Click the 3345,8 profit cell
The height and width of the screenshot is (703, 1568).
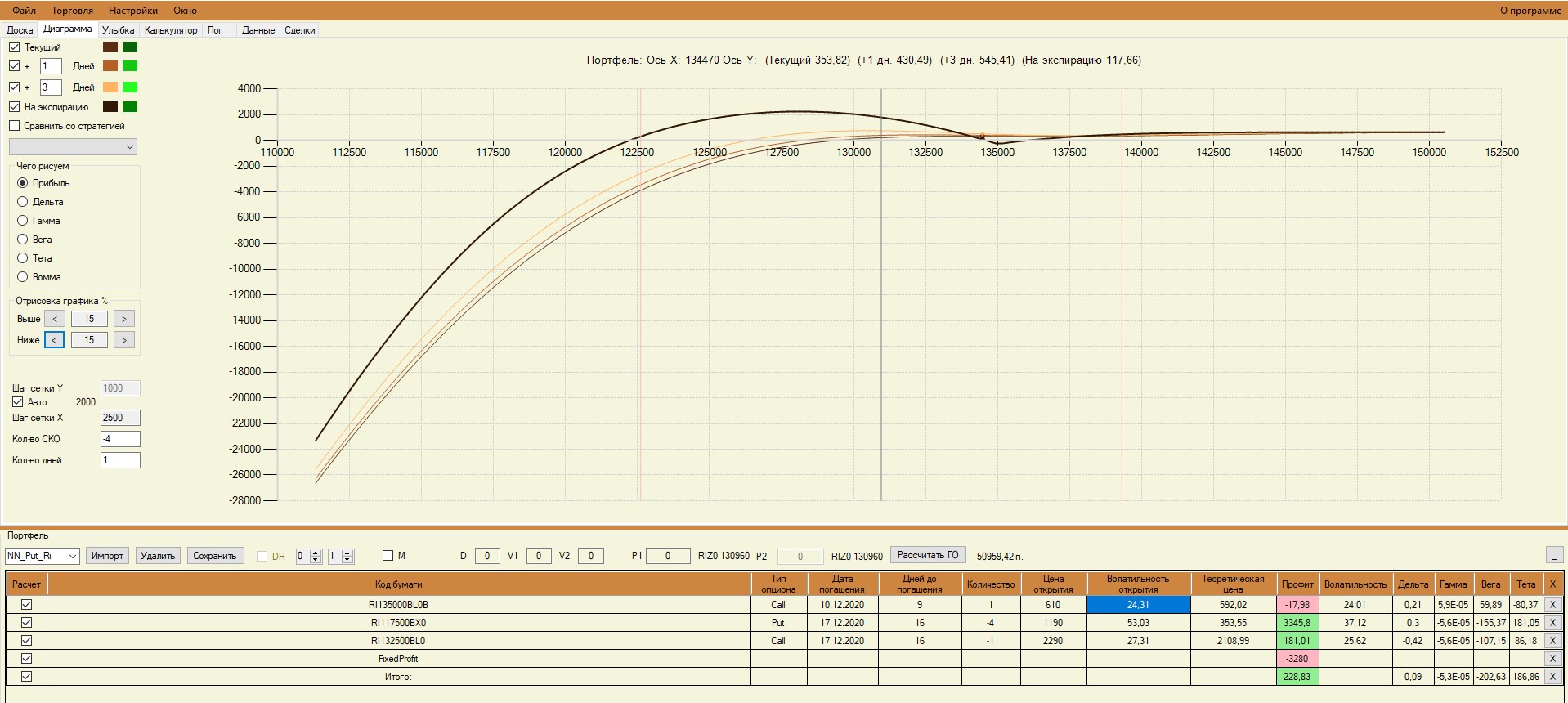[x=1297, y=623]
